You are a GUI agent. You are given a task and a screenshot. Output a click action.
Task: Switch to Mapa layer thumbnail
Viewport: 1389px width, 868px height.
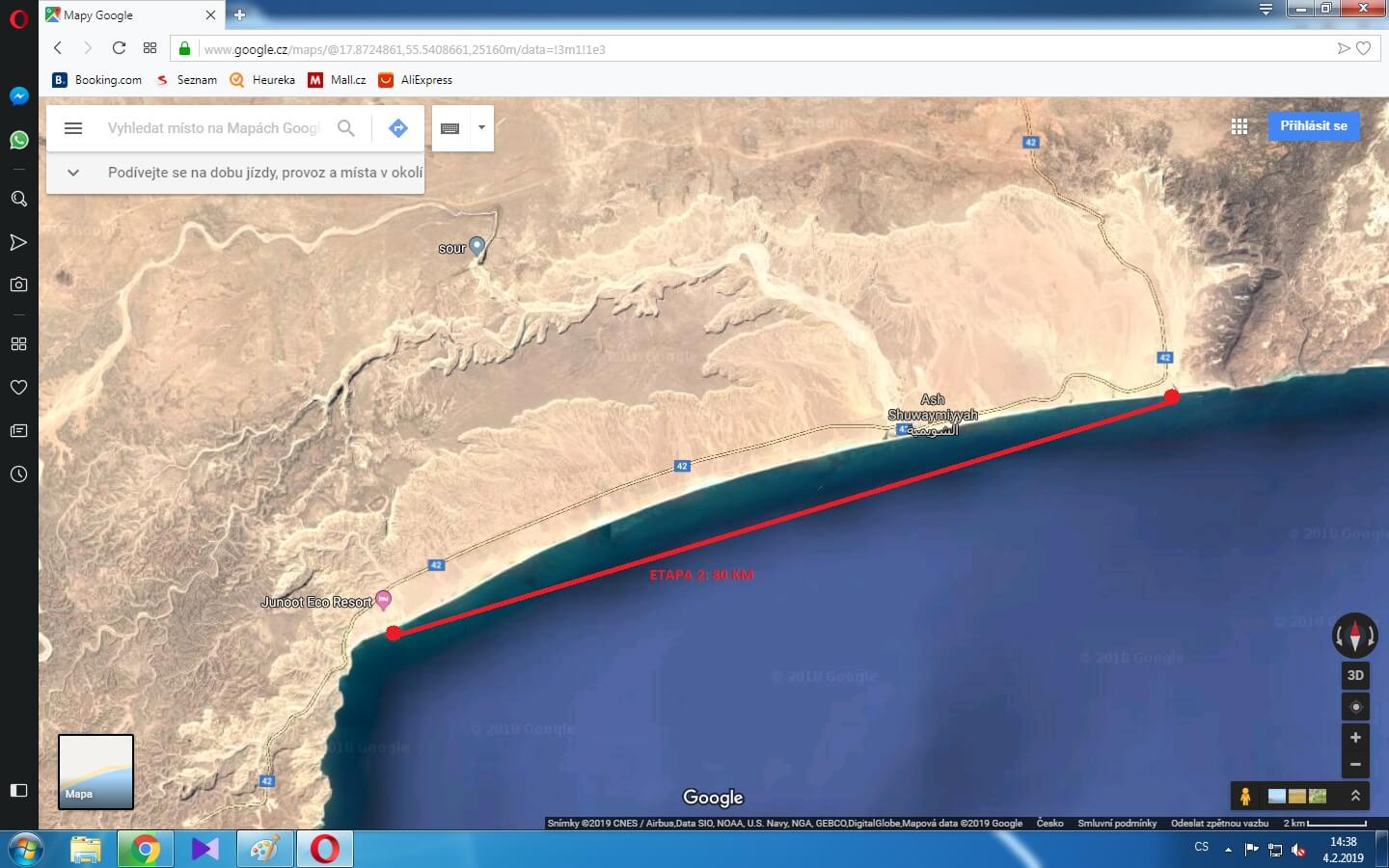[95, 771]
